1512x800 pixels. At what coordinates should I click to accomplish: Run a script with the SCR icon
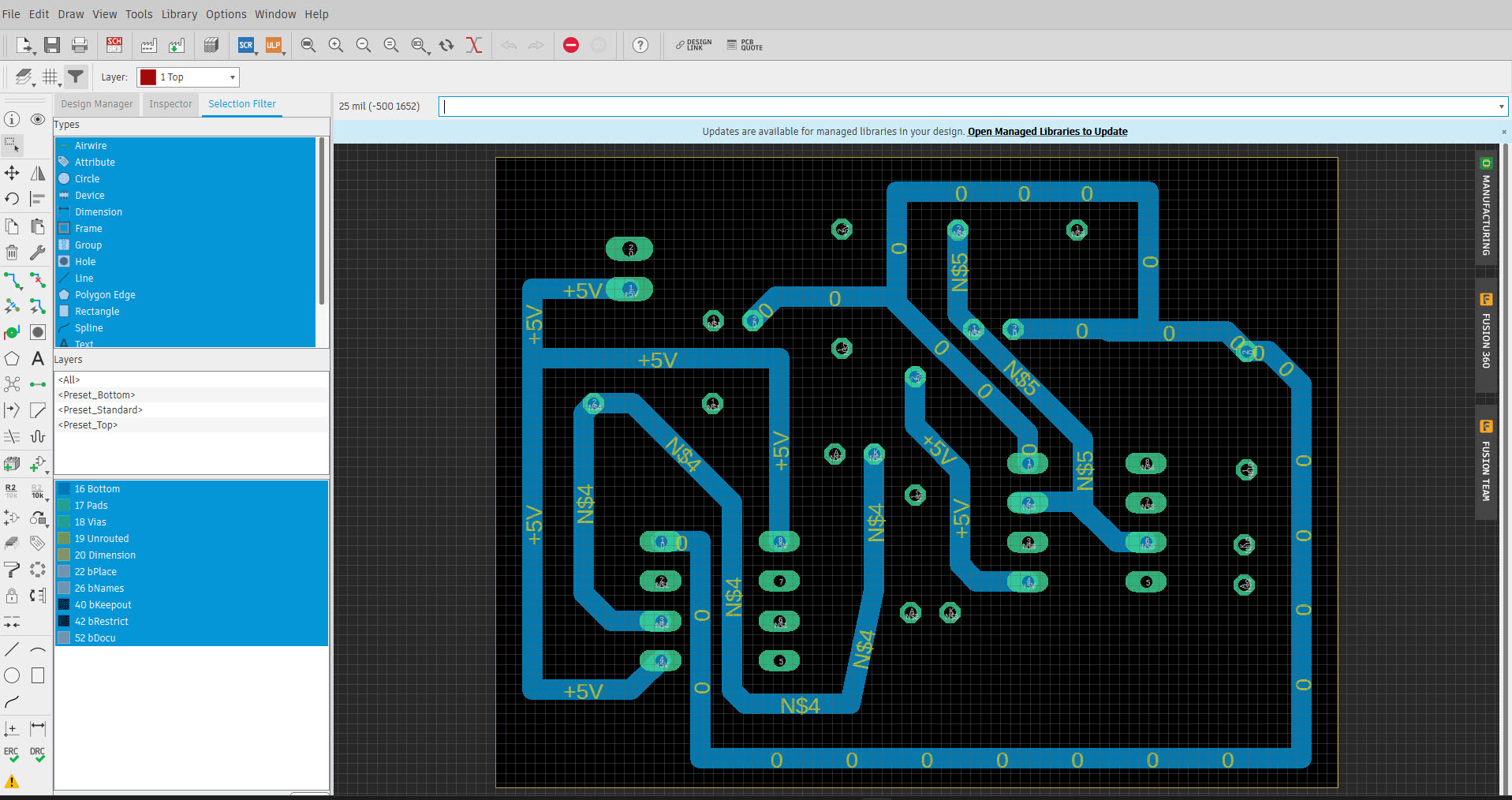246,45
